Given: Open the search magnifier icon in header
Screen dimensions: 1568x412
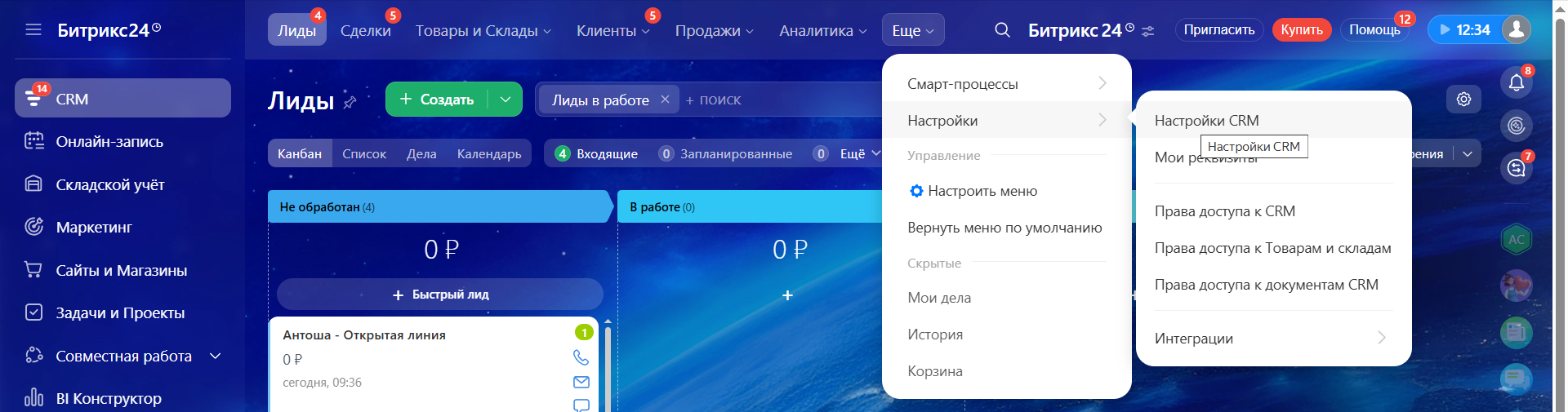Looking at the screenshot, I should pos(1002,30).
